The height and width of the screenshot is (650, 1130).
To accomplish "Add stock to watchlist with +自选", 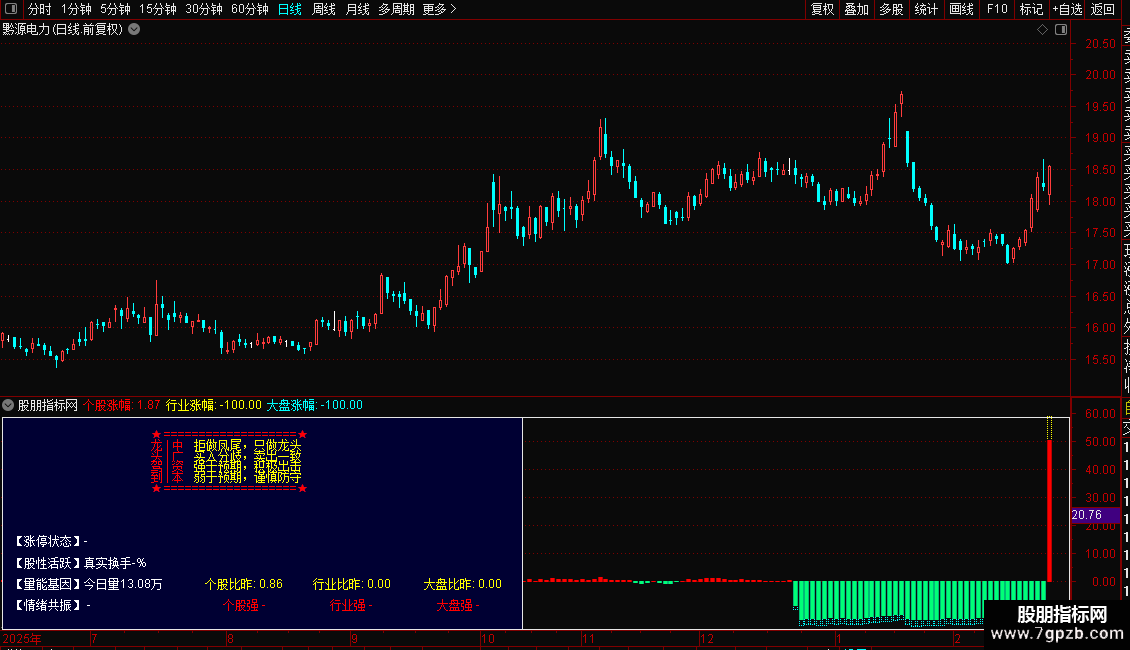I will coord(1067,9).
